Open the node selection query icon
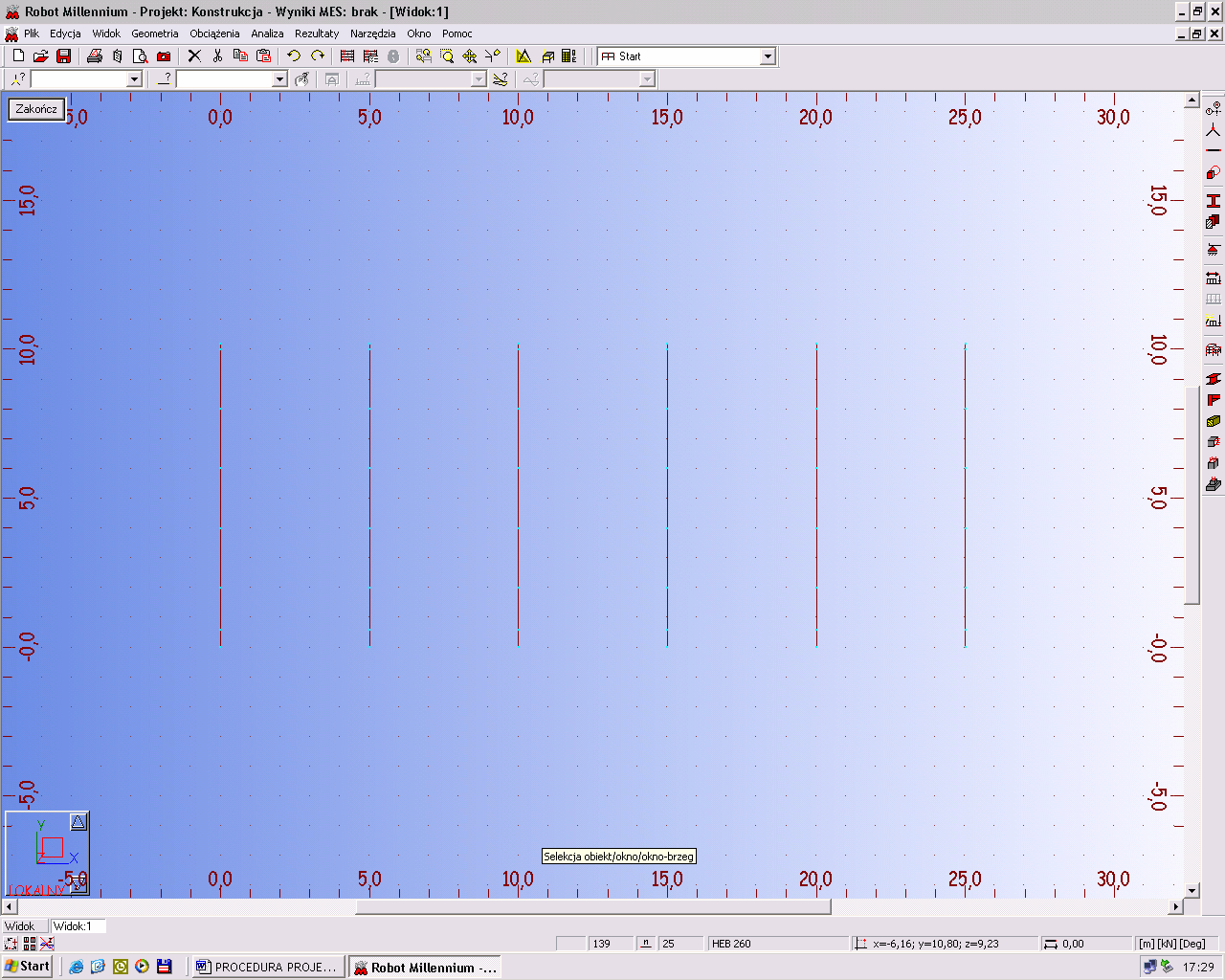 [18, 79]
